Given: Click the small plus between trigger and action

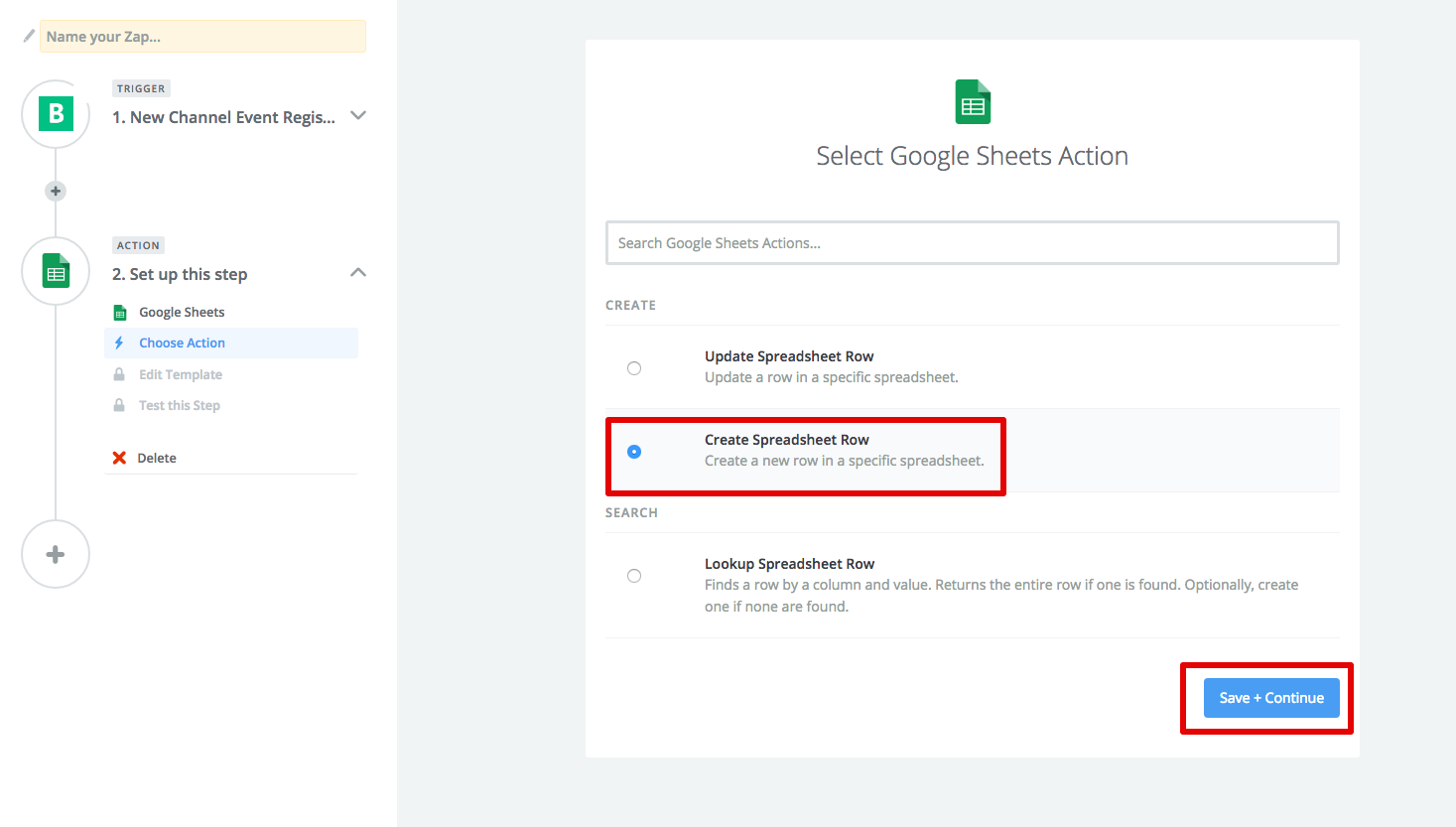Looking at the screenshot, I should (56, 191).
